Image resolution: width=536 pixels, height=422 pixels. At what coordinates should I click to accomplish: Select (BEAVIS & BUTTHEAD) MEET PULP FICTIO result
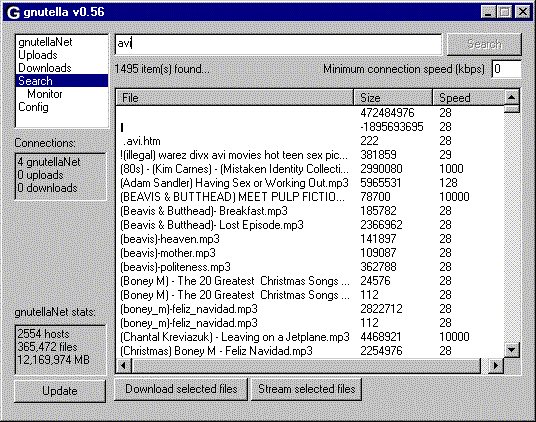coord(310,197)
